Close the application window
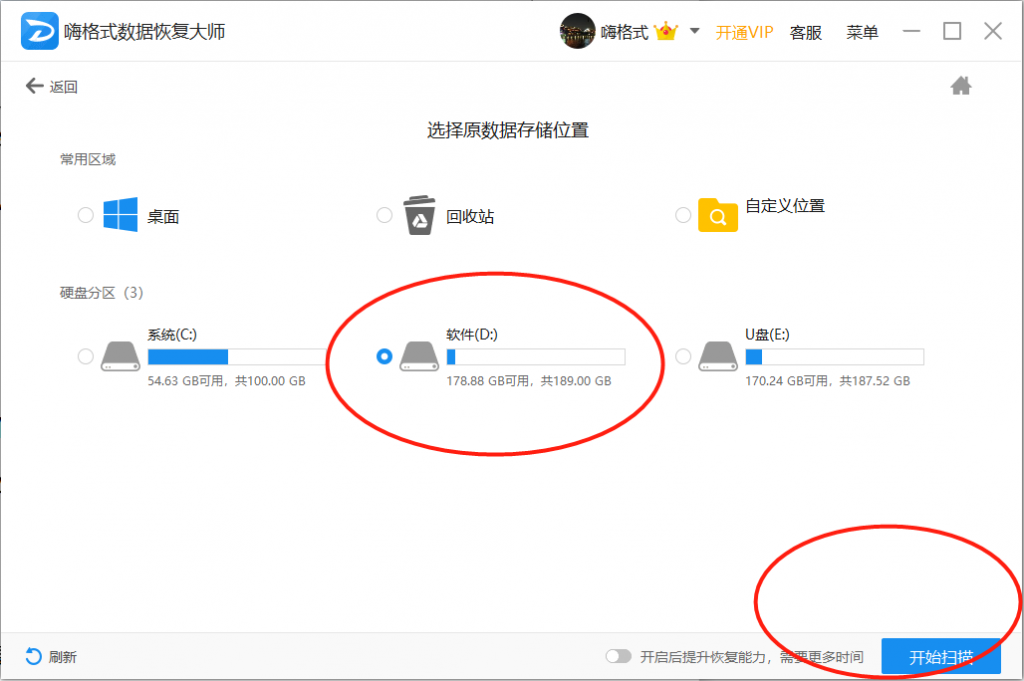1024x681 pixels. 993,31
